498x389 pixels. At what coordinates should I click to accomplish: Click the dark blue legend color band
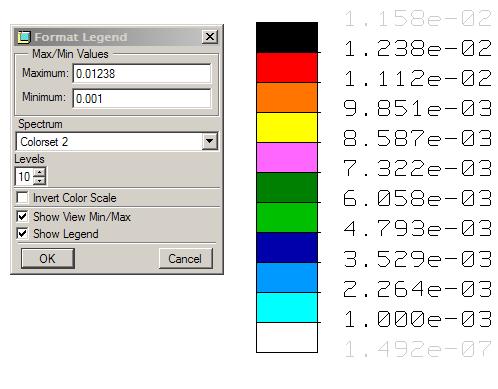[287, 248]
